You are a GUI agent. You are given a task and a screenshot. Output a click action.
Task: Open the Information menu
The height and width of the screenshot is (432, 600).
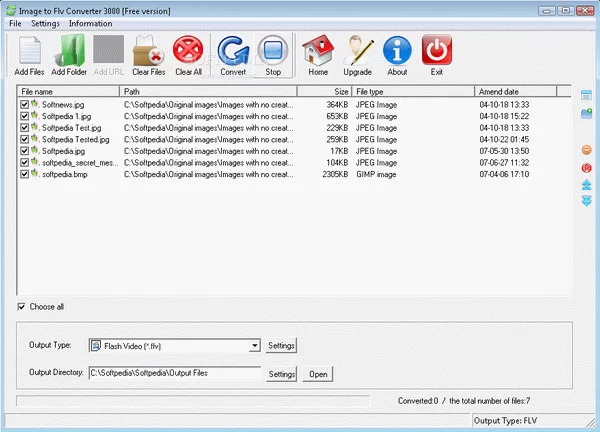click(90, 23)
